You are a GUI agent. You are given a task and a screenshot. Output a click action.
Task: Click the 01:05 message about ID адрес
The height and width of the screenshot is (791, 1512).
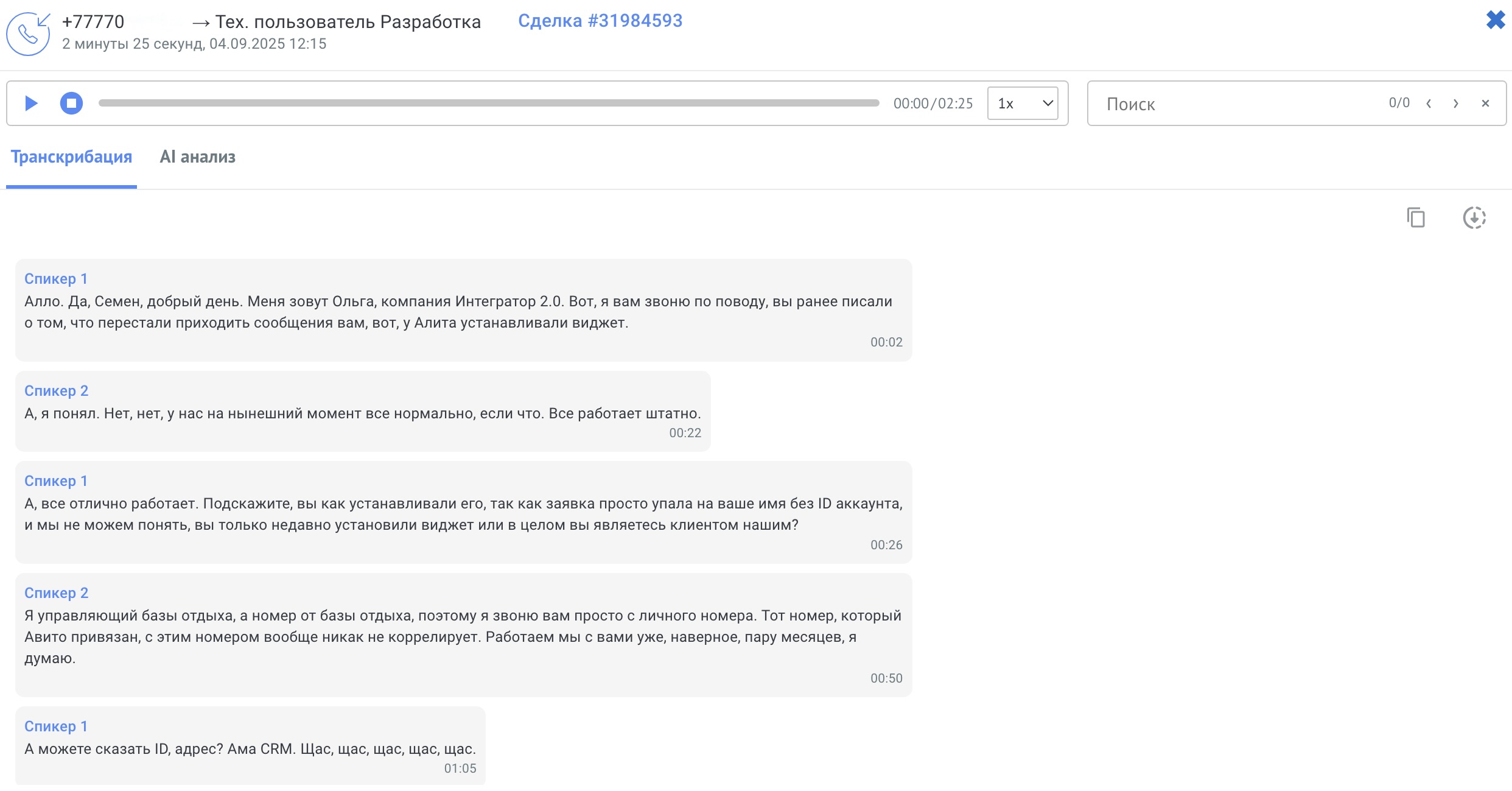tap(250, 749)
